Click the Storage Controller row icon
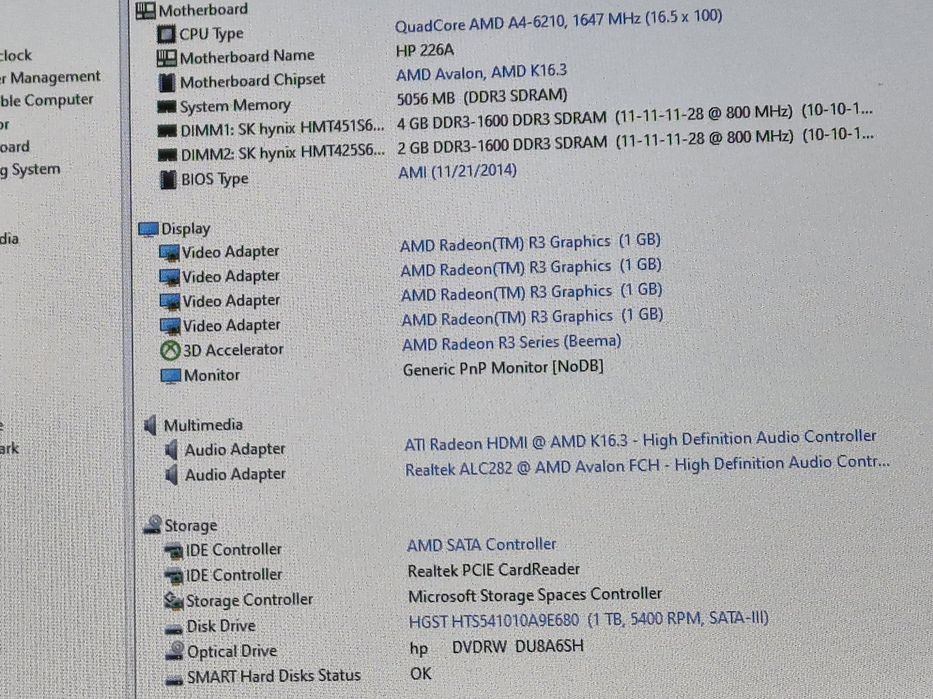The image size is (933, 699). [174, 601]
